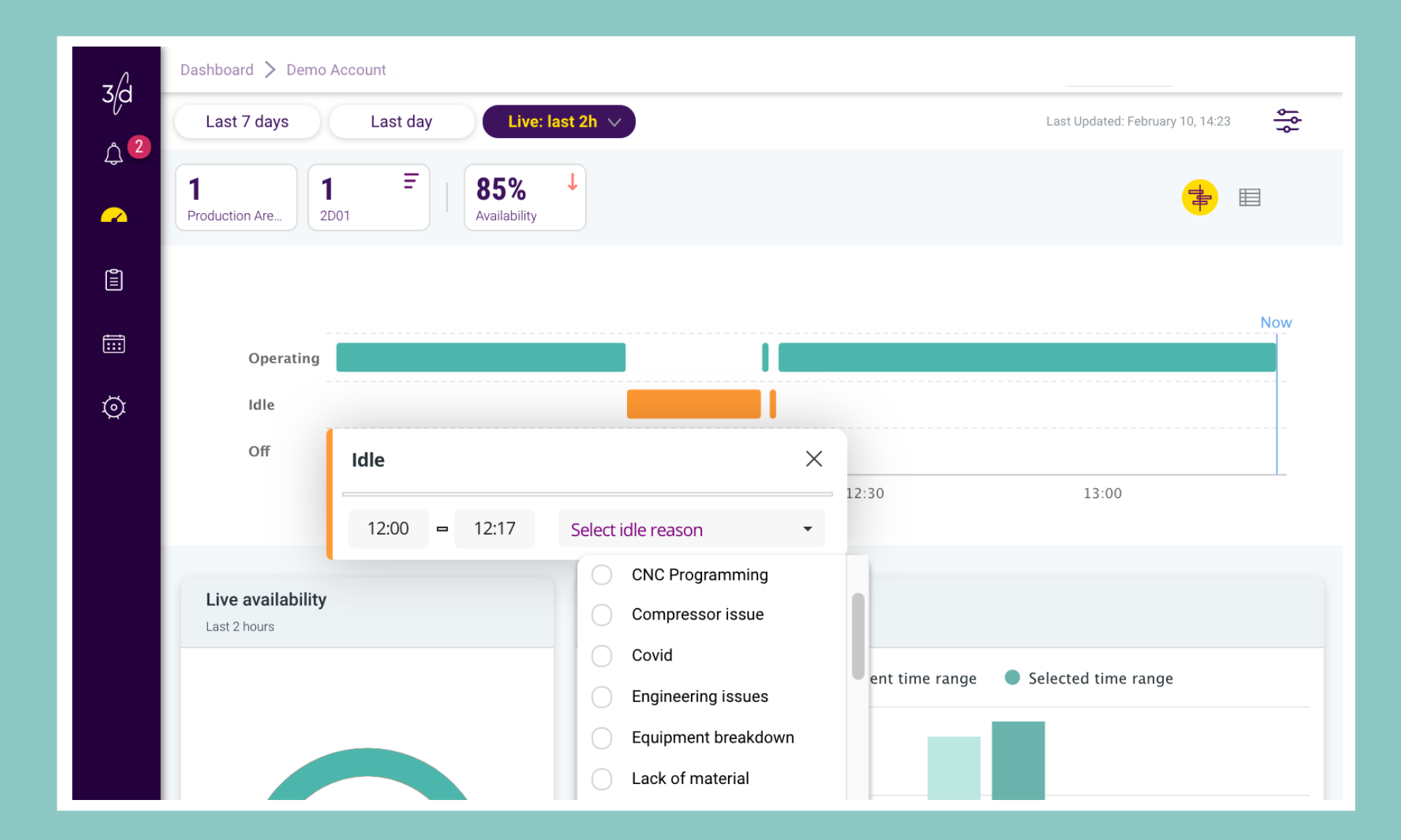Open the settings gear icon in sidebar
Viewport: 1401px width, 840px height.
click(x=114, y=407)
